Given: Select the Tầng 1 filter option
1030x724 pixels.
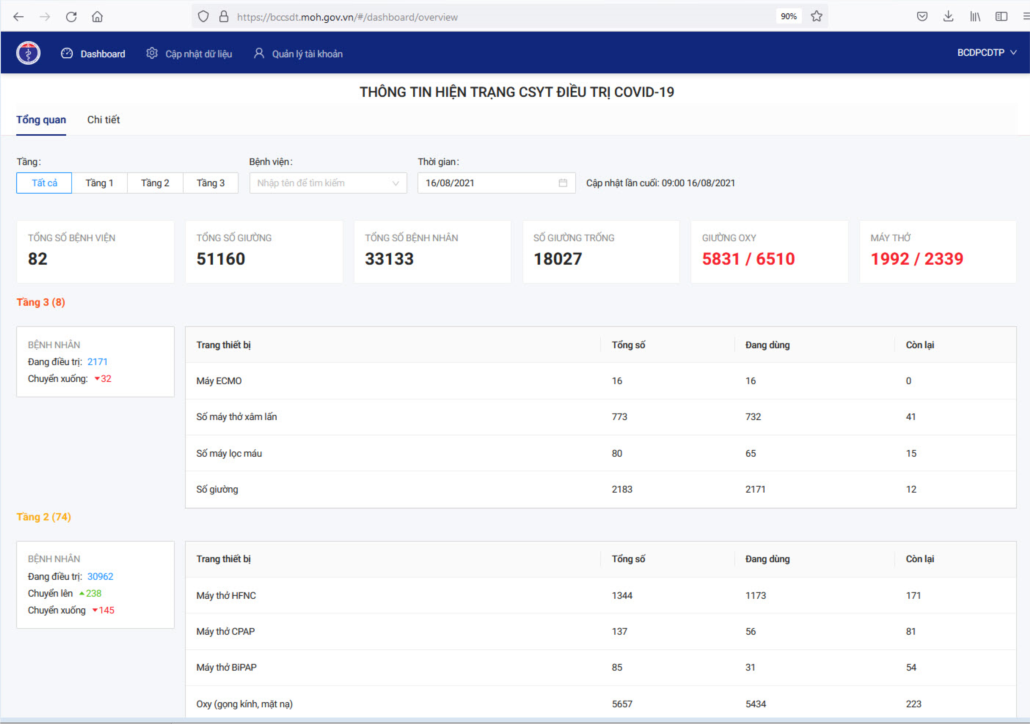Looking at the screenshot, I should coord(99,183).
